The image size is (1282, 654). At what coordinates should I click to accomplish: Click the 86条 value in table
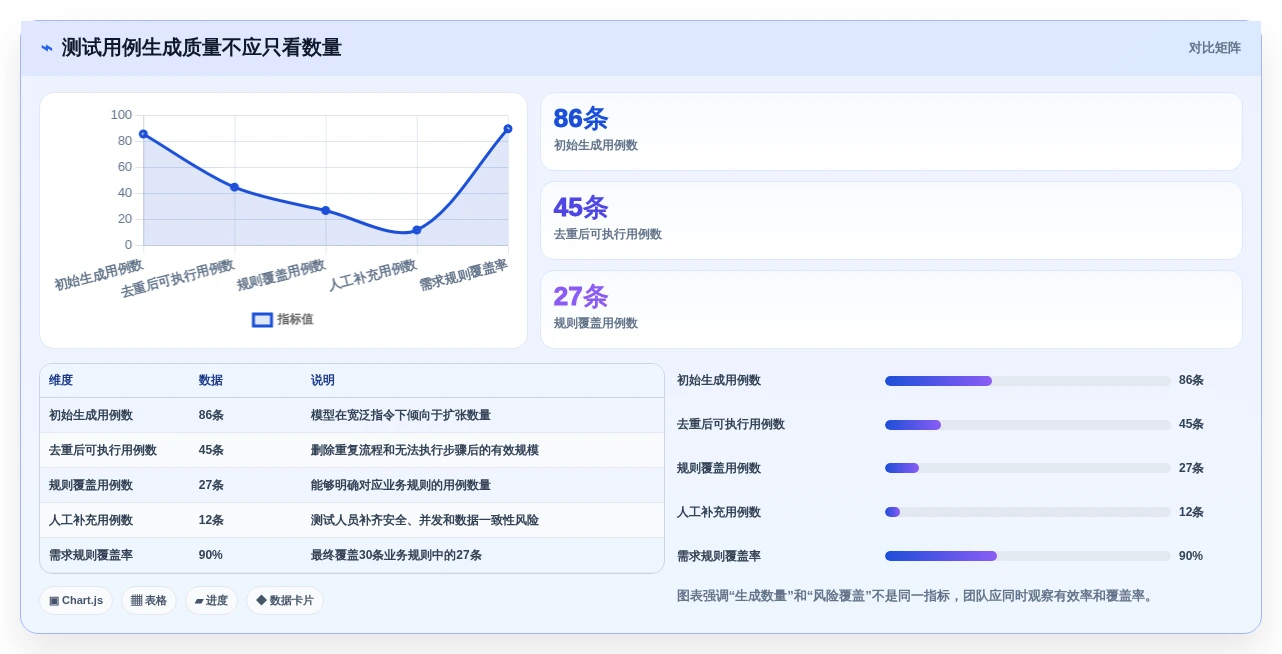tap(211, 415)
